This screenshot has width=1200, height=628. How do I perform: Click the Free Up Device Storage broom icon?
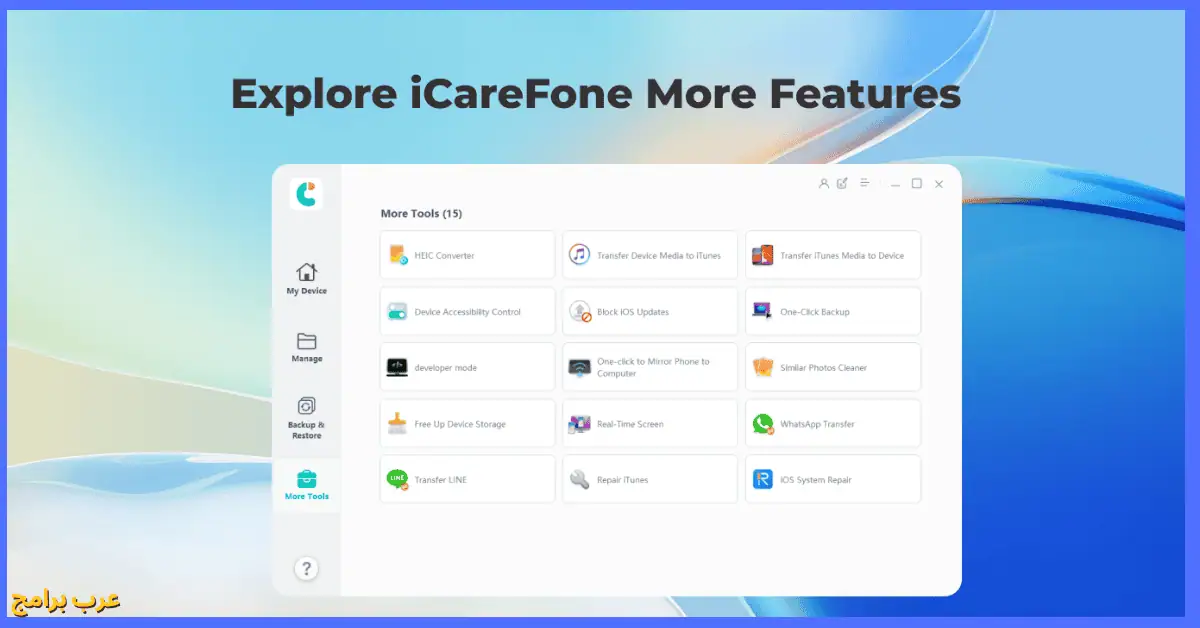tap(397, 423)
